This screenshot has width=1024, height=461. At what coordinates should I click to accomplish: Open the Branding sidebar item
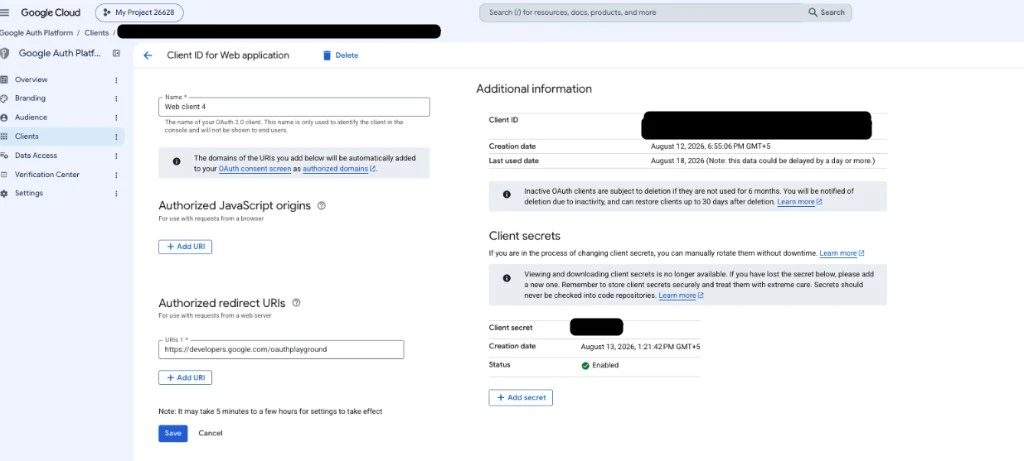pyautogui.click(x=31, y=99)
